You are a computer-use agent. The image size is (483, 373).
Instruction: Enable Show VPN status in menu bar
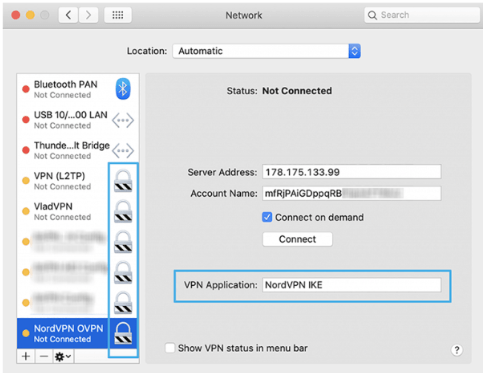tap(170, 348)
